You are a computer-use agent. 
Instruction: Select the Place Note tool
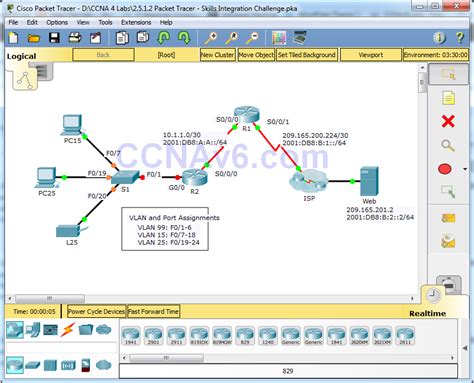click(448, 98)
